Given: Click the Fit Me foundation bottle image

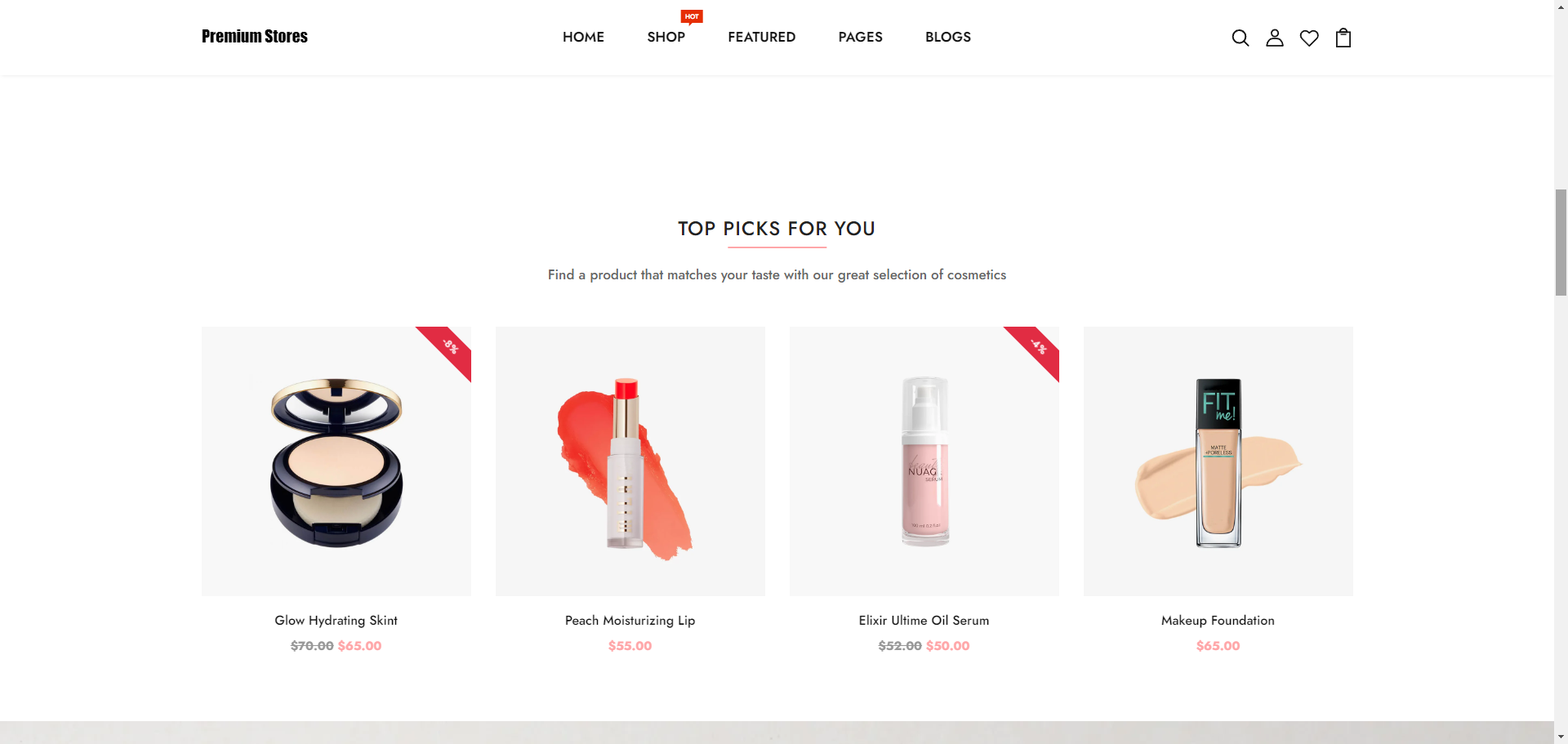Looking at the screenshot, I should pyautogui.click(x=1218, y=461).
